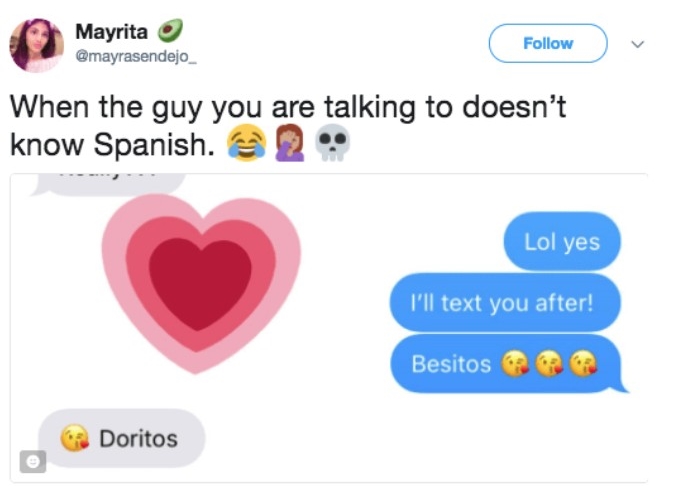
Task: Click the tweet text about Spanish
Action: click(288, 125)
